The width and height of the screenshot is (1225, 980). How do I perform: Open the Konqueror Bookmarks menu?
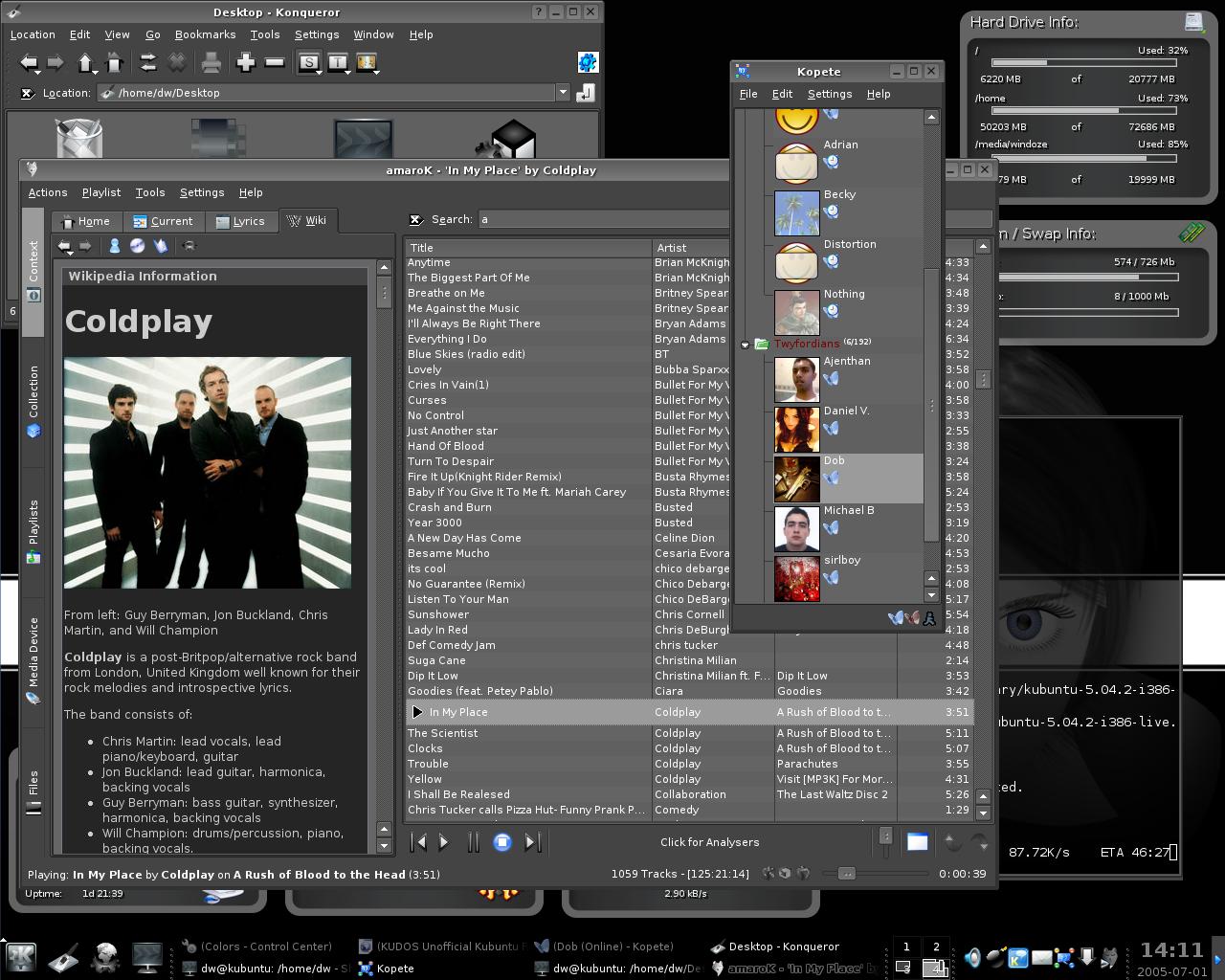(x=205, y=34)
